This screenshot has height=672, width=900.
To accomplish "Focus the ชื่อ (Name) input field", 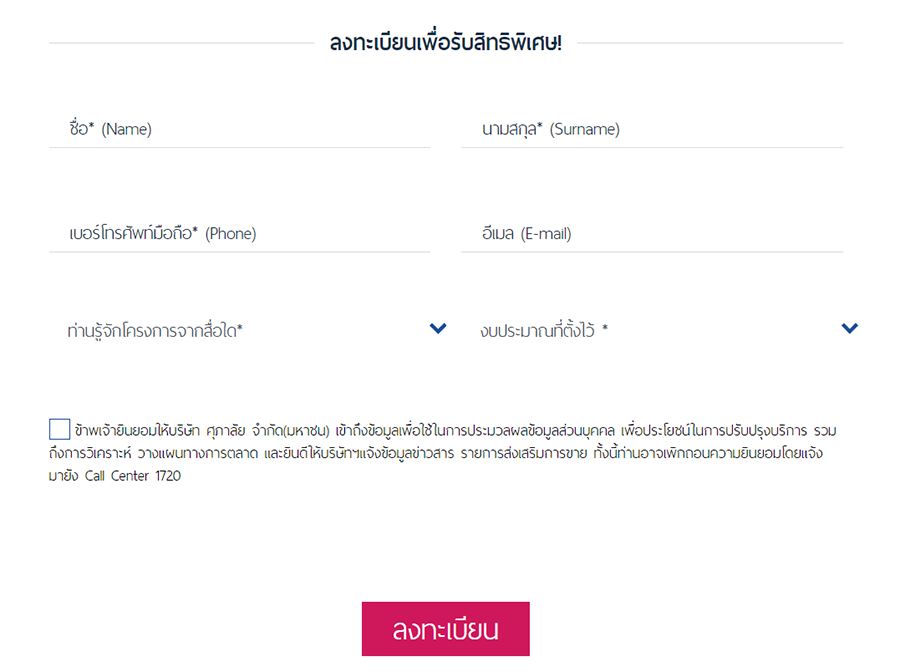I will click(x=240, y=129).
